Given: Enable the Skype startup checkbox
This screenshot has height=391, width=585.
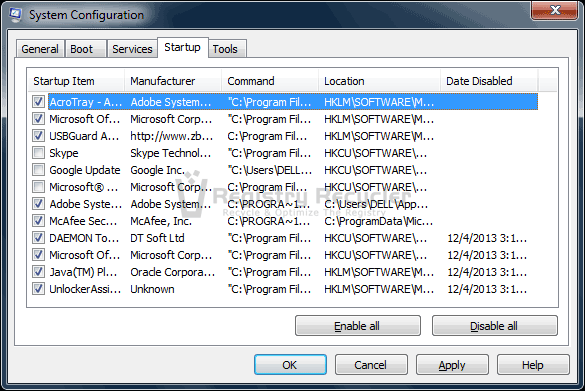Looking at the screenshot, I should pos(38,153).
